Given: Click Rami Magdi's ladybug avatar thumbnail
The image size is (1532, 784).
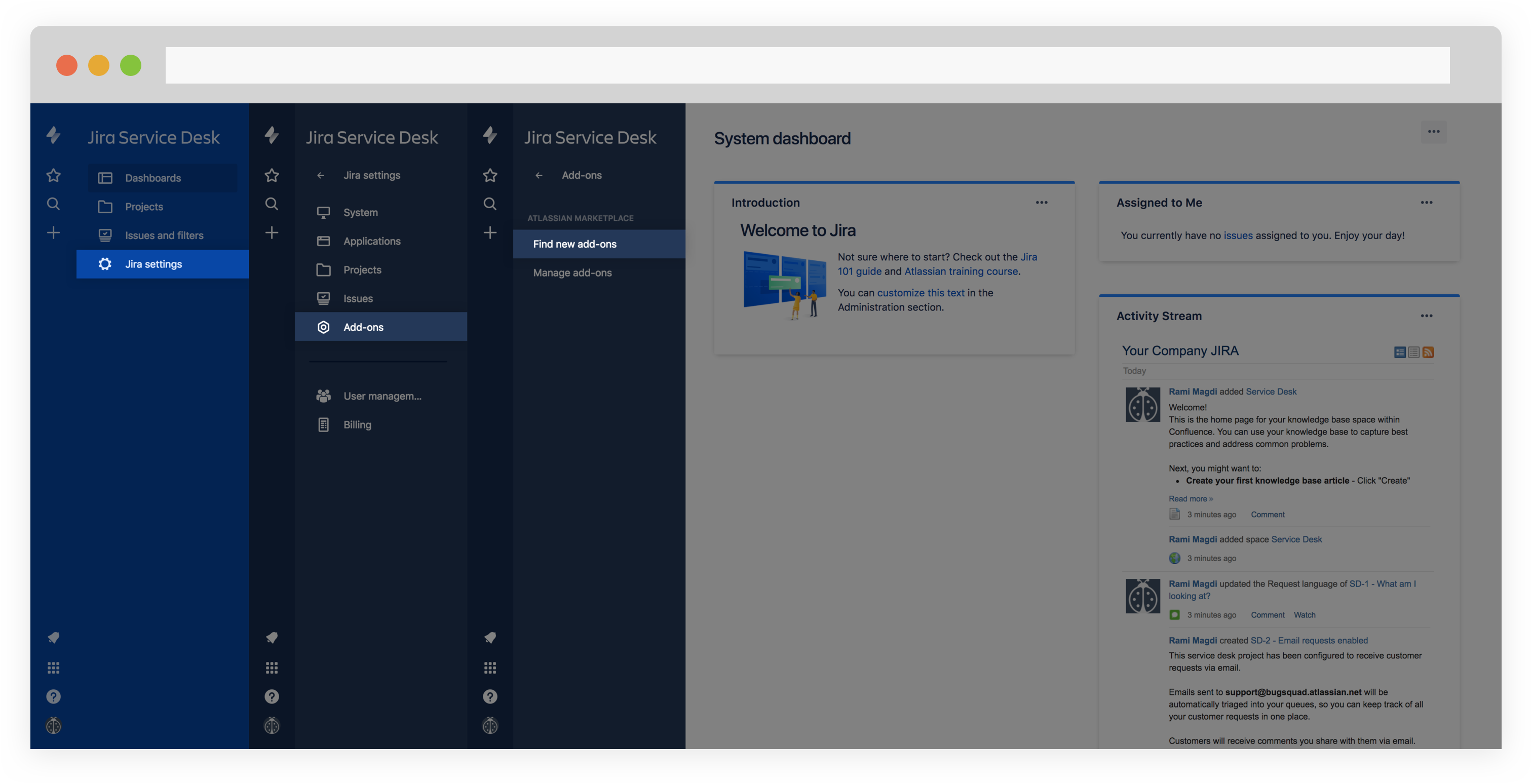Looking at the screenshot, I should pos(1142,405).
